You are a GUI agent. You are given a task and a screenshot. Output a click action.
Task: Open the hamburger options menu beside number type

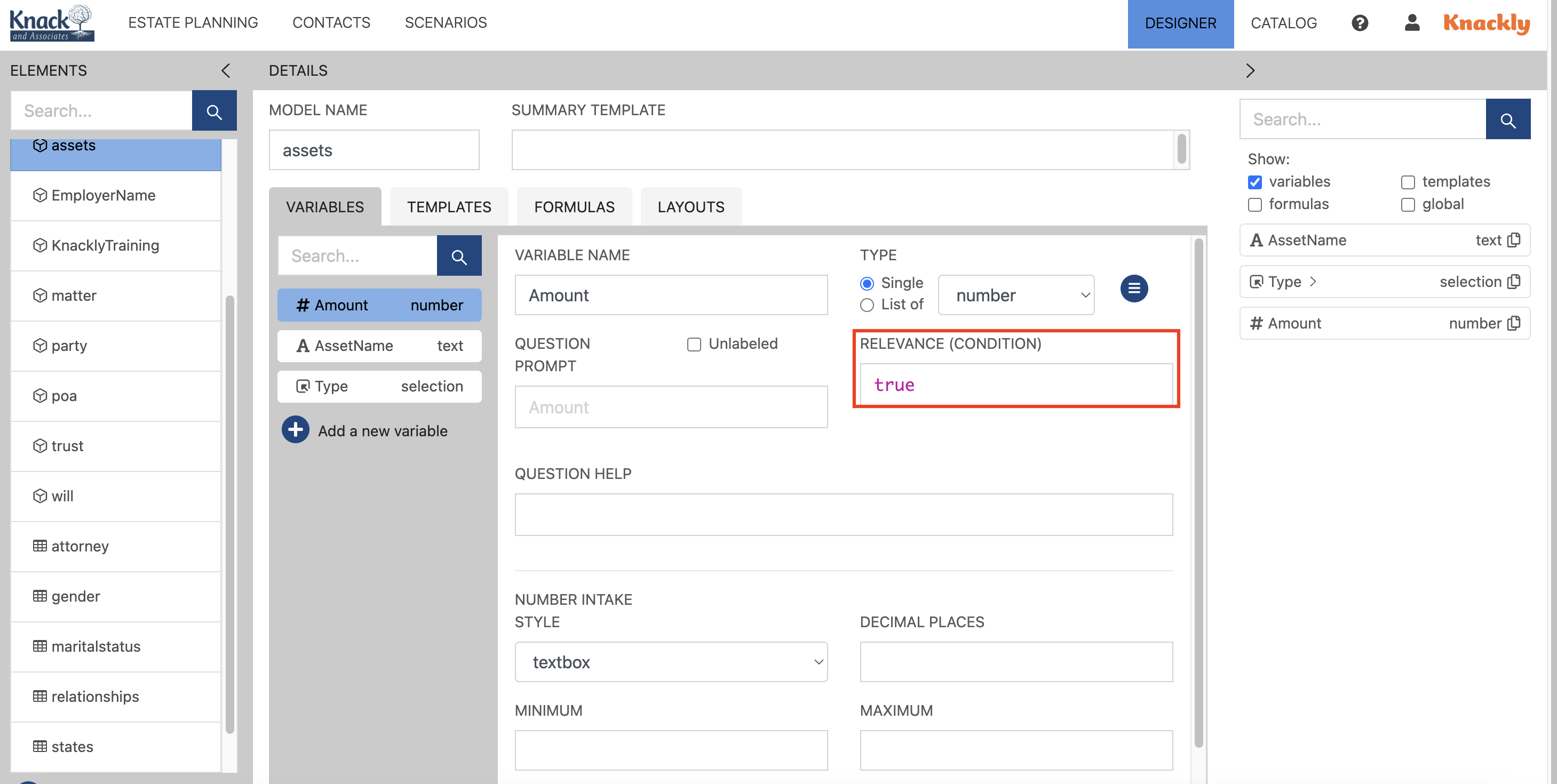(x=1134, y=289)
